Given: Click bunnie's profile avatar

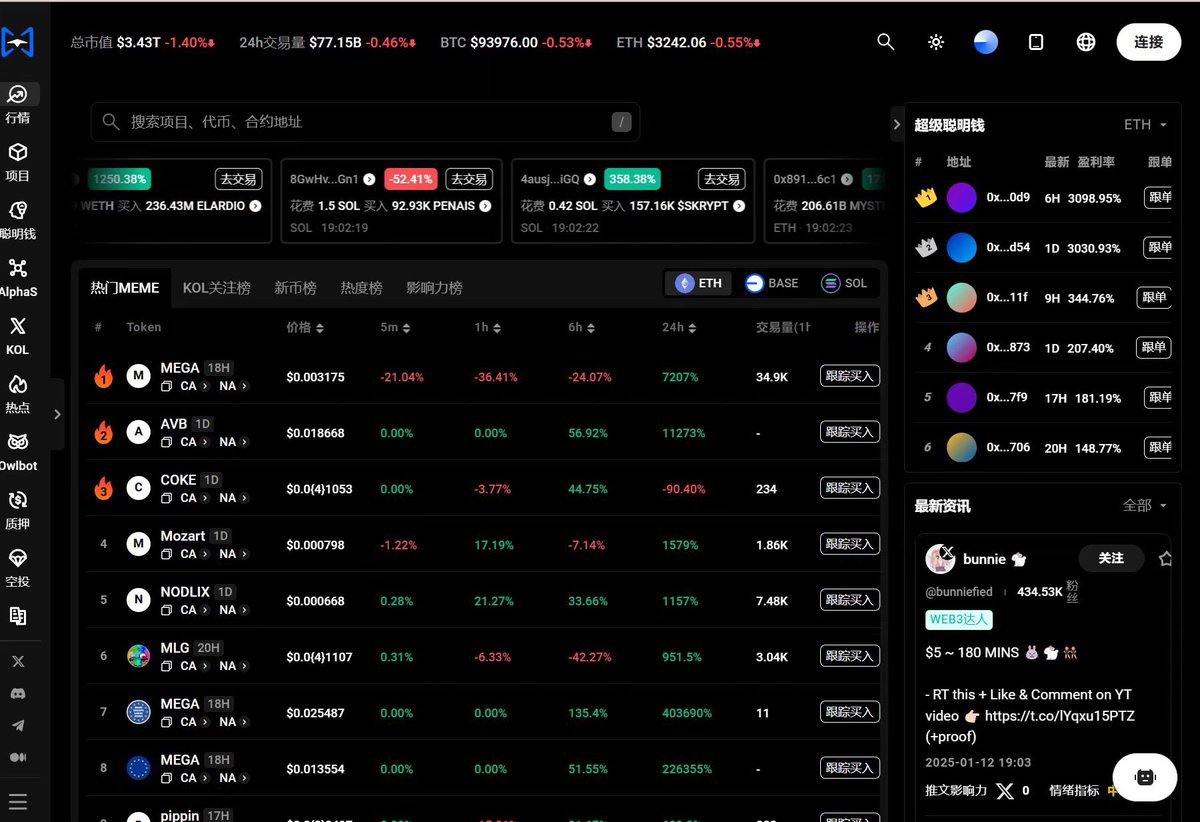Looking at the screenshot, I should click(x=941, y=559).
